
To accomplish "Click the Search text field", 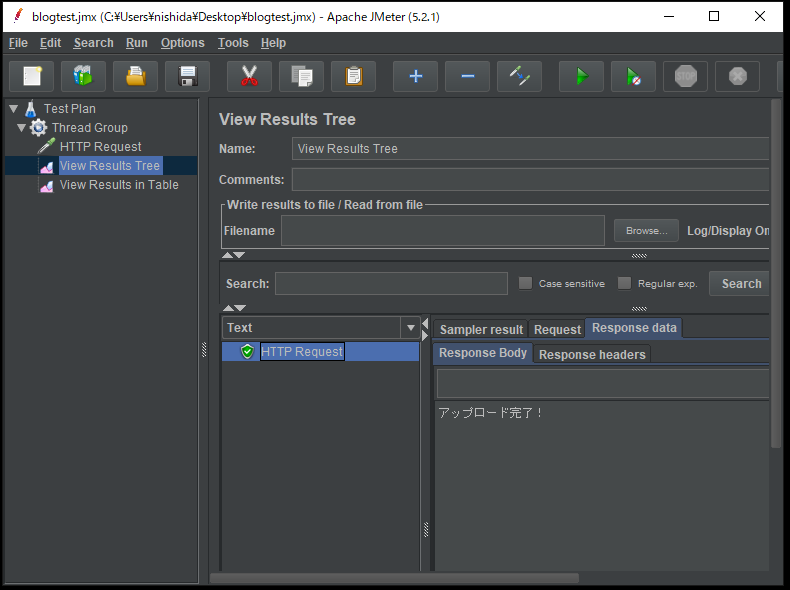I will 391,283.
